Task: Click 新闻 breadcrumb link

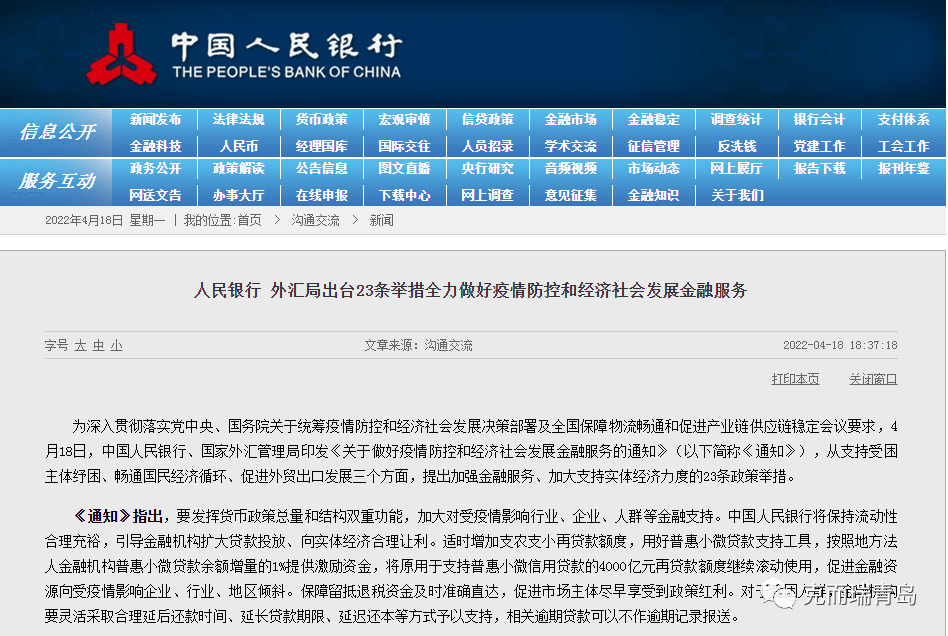Action: [381, 221]
